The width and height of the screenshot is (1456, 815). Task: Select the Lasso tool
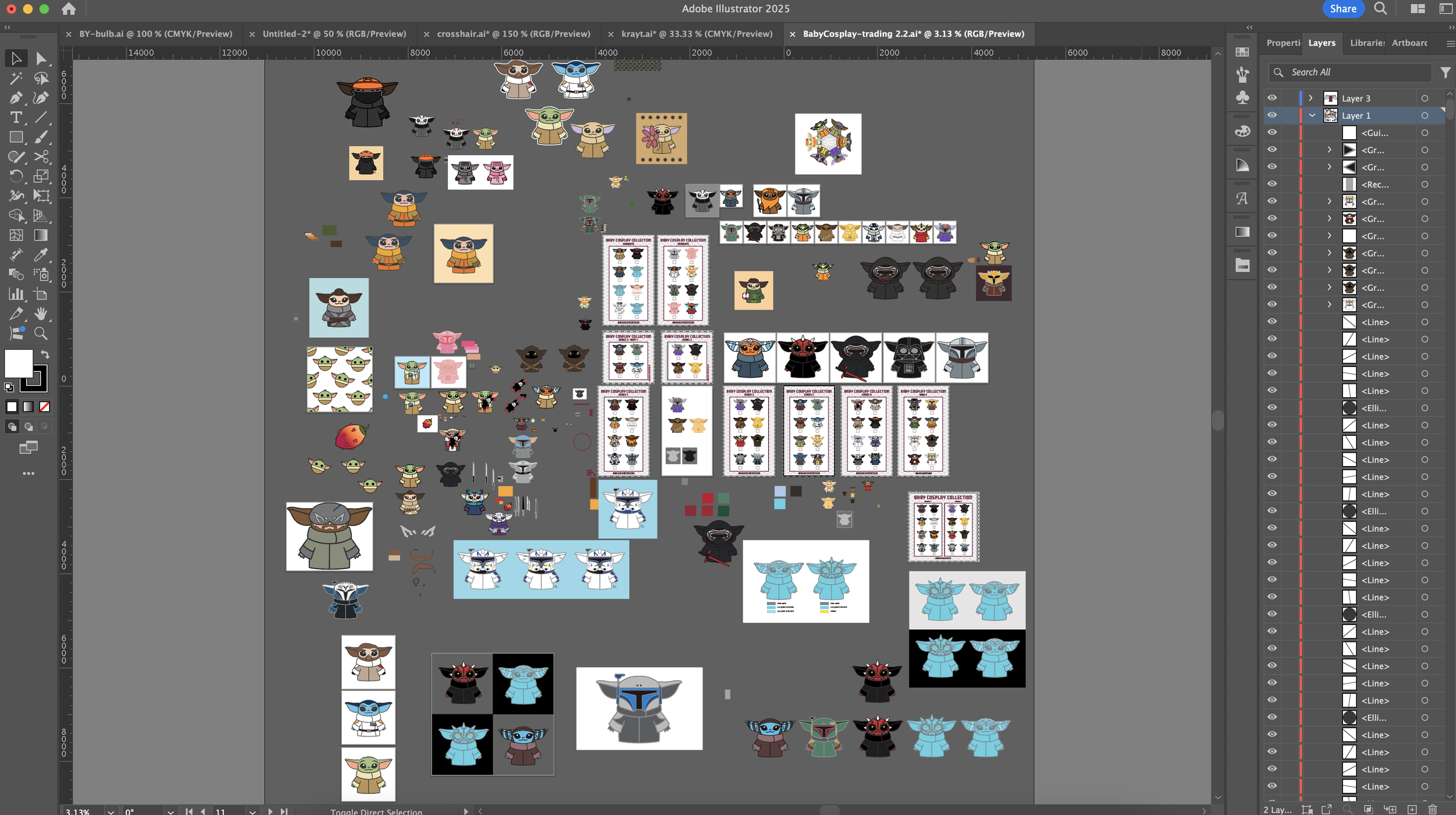(41, 78)
